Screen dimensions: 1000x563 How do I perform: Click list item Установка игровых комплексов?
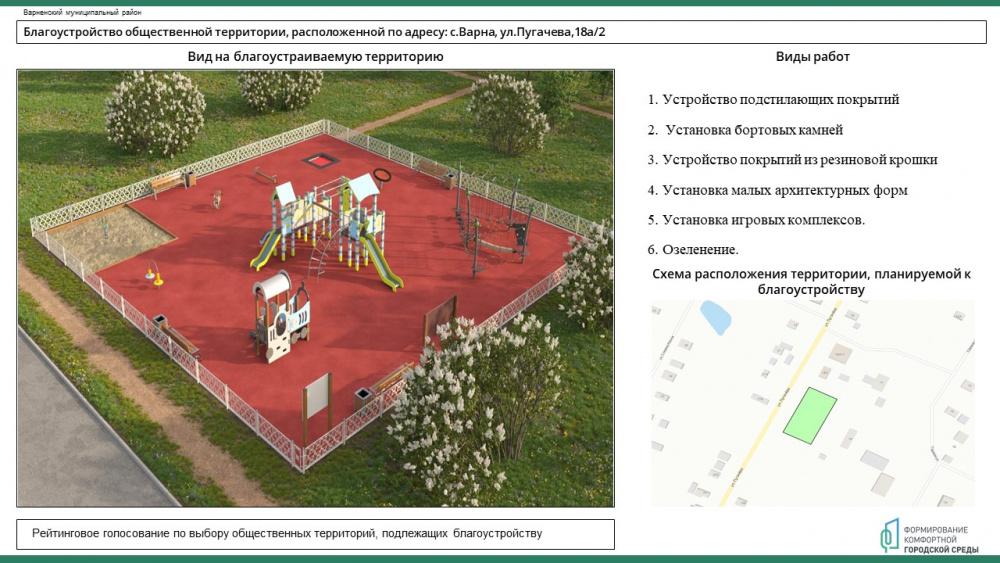(x=756, y=220)
